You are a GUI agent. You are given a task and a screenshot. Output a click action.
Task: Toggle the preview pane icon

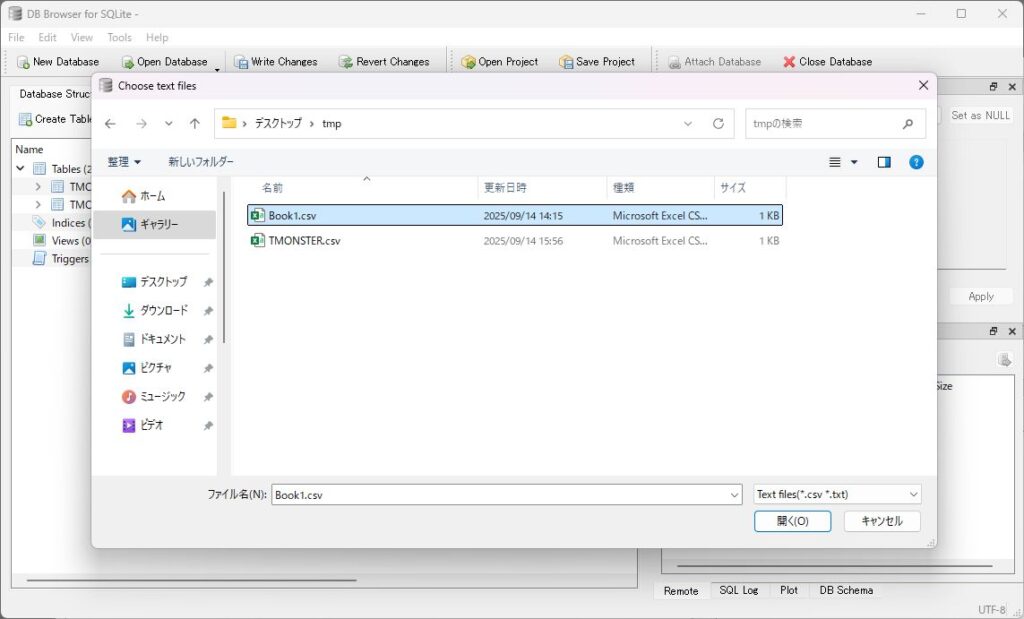click(884, 162)
